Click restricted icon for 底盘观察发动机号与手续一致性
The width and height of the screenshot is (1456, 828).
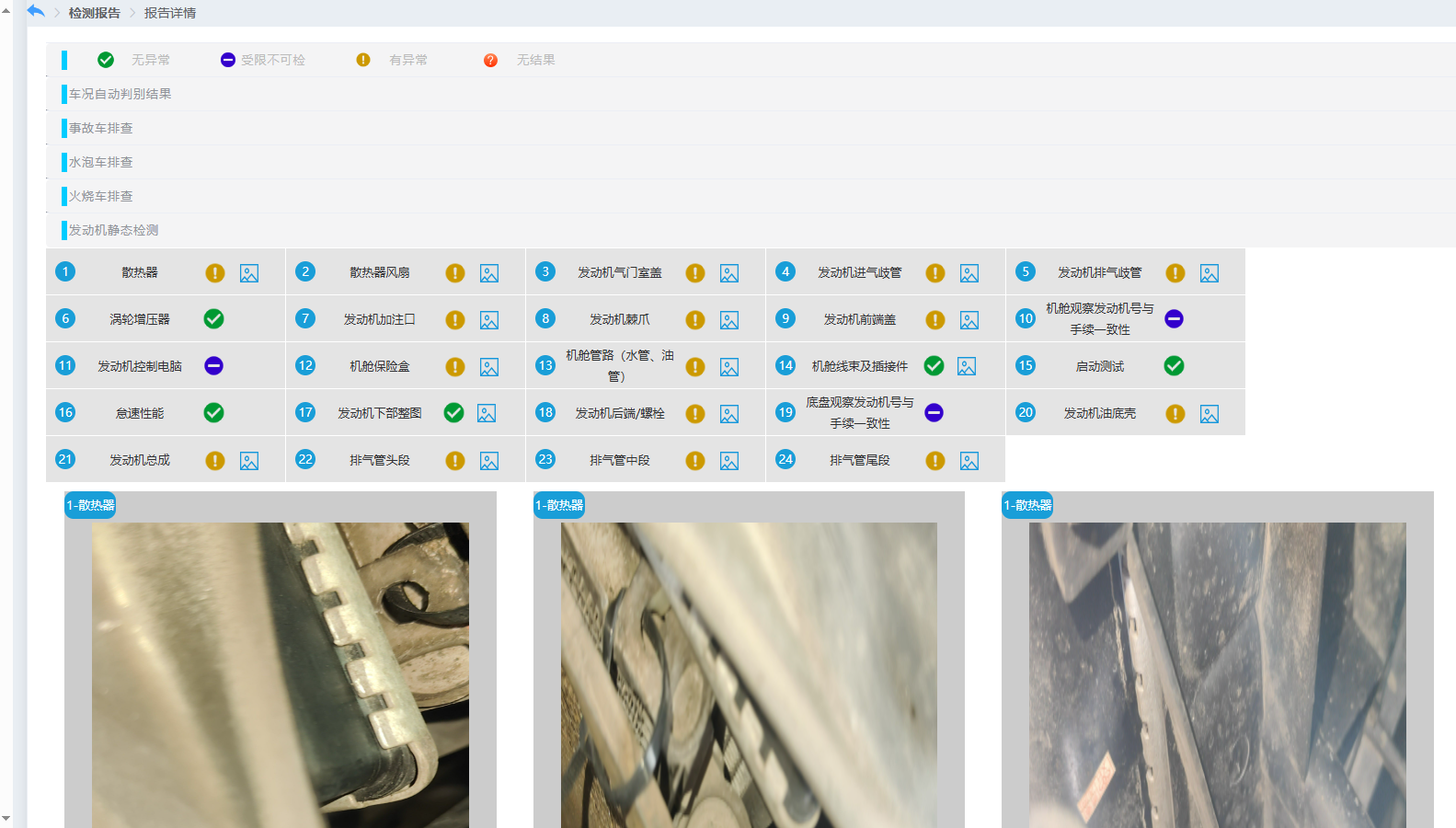click(934, 413)
